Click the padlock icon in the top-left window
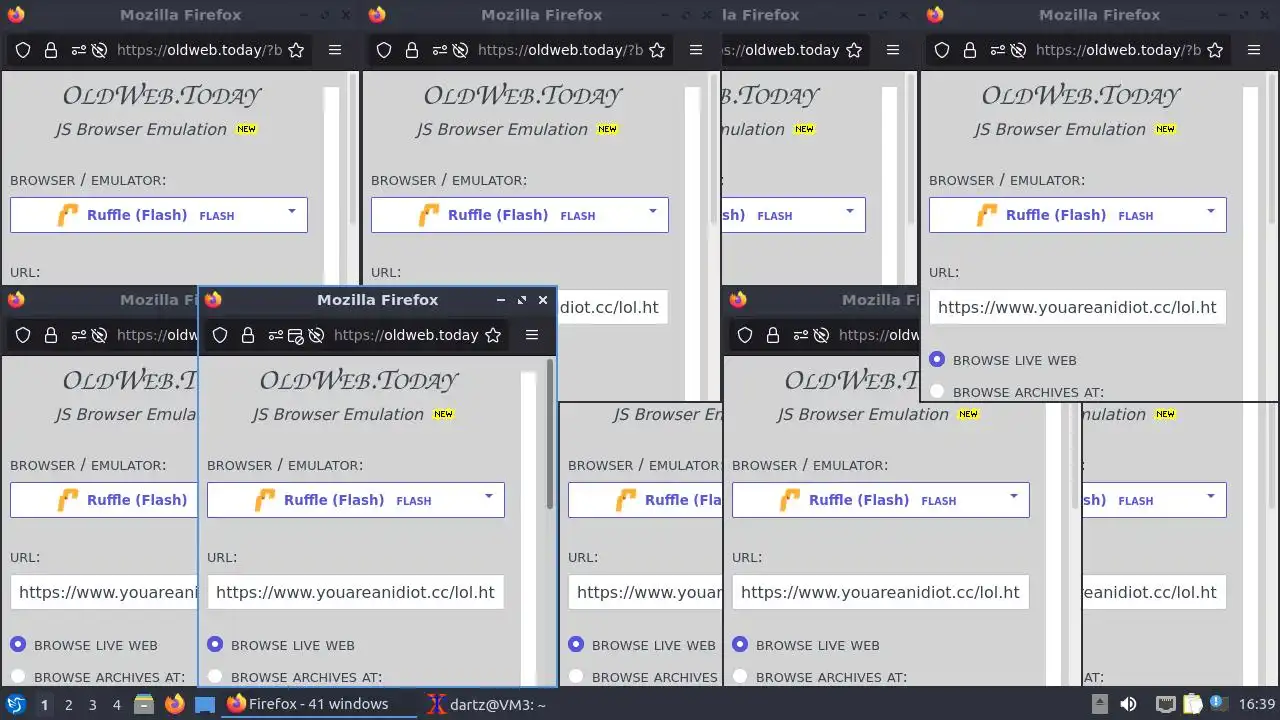1280x720 pixels. [51, 50]
